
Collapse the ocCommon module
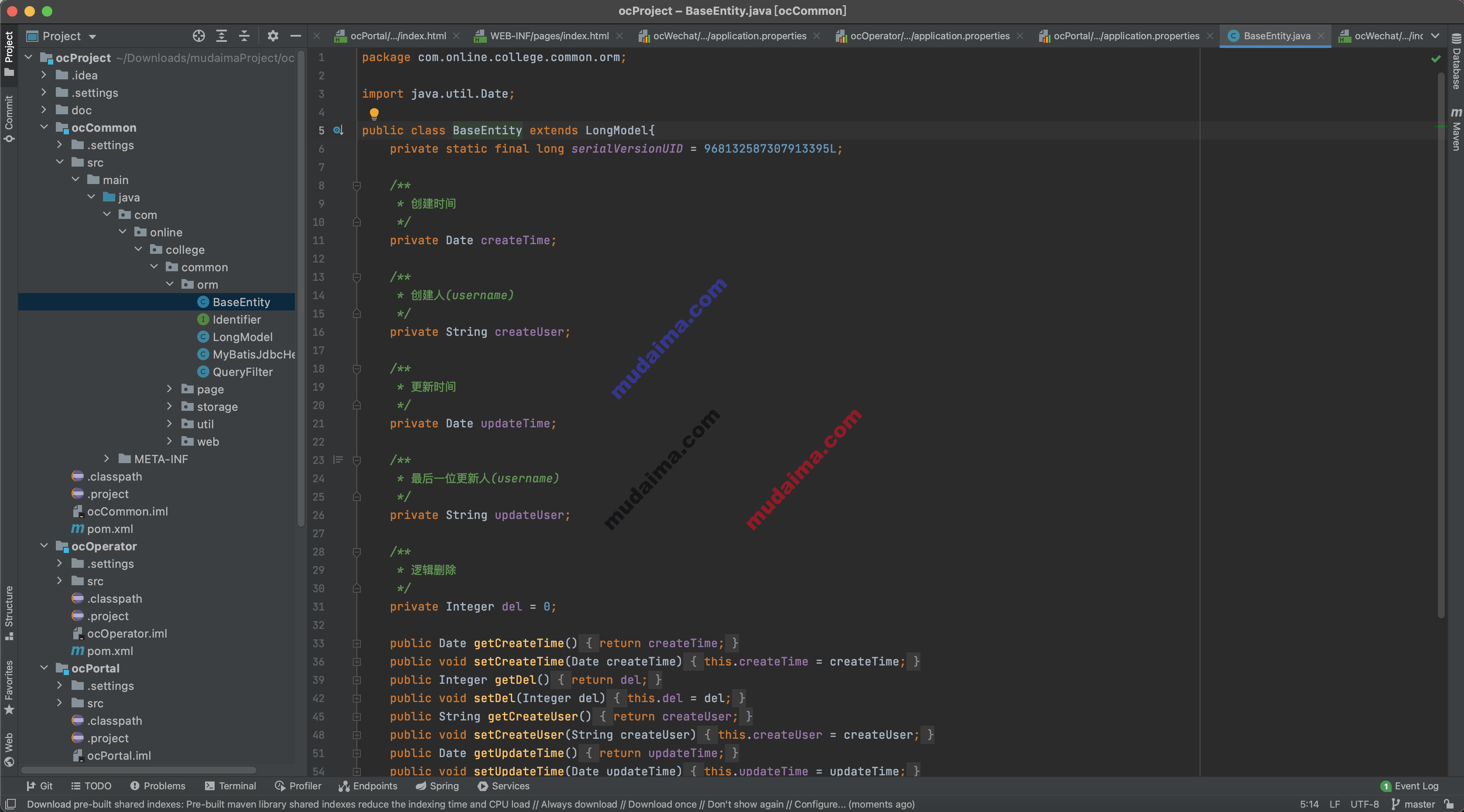tap(44, 127)
